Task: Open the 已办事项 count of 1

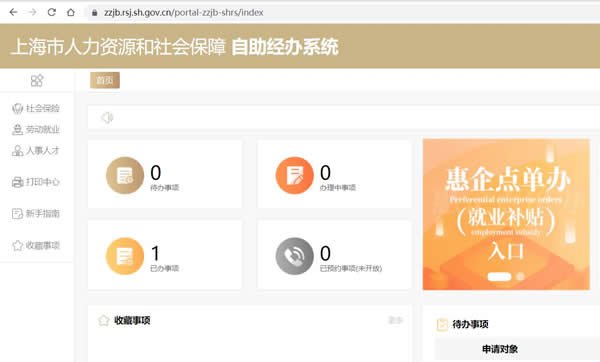Action: tap(155, 253)
